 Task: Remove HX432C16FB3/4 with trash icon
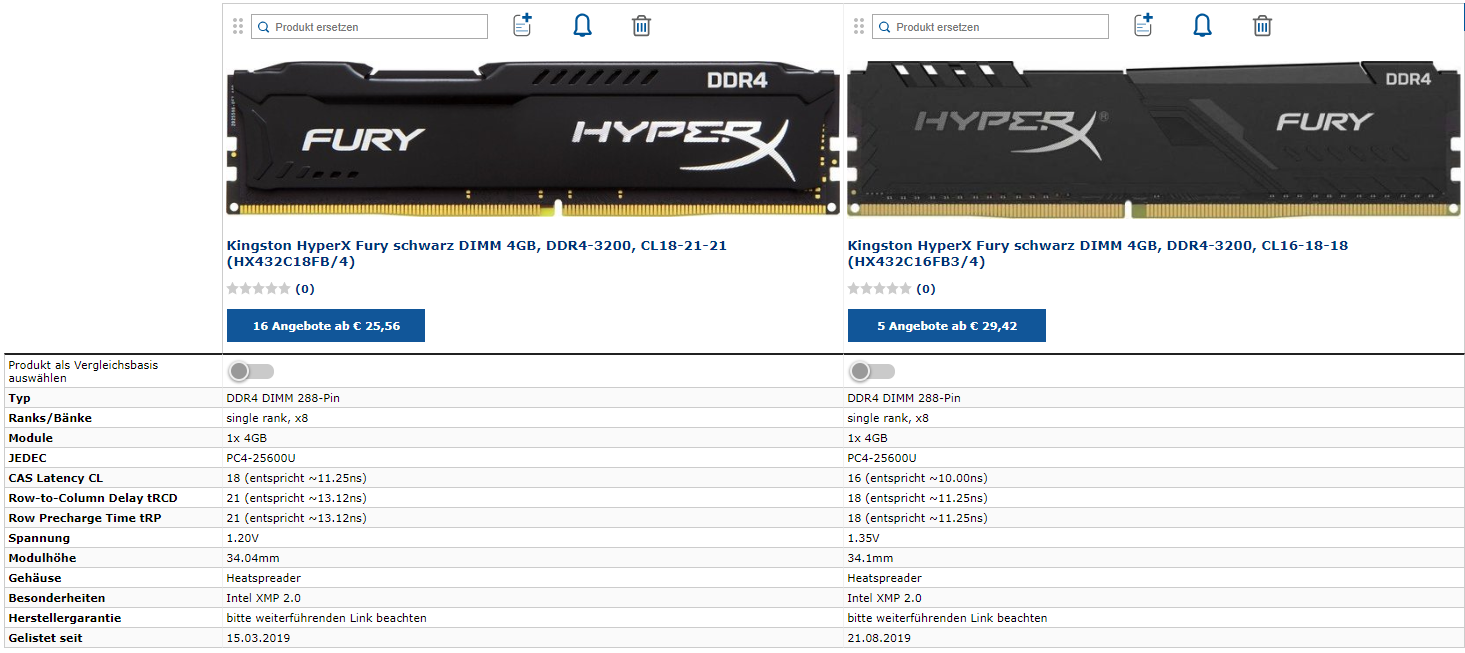click(1263, 26)
